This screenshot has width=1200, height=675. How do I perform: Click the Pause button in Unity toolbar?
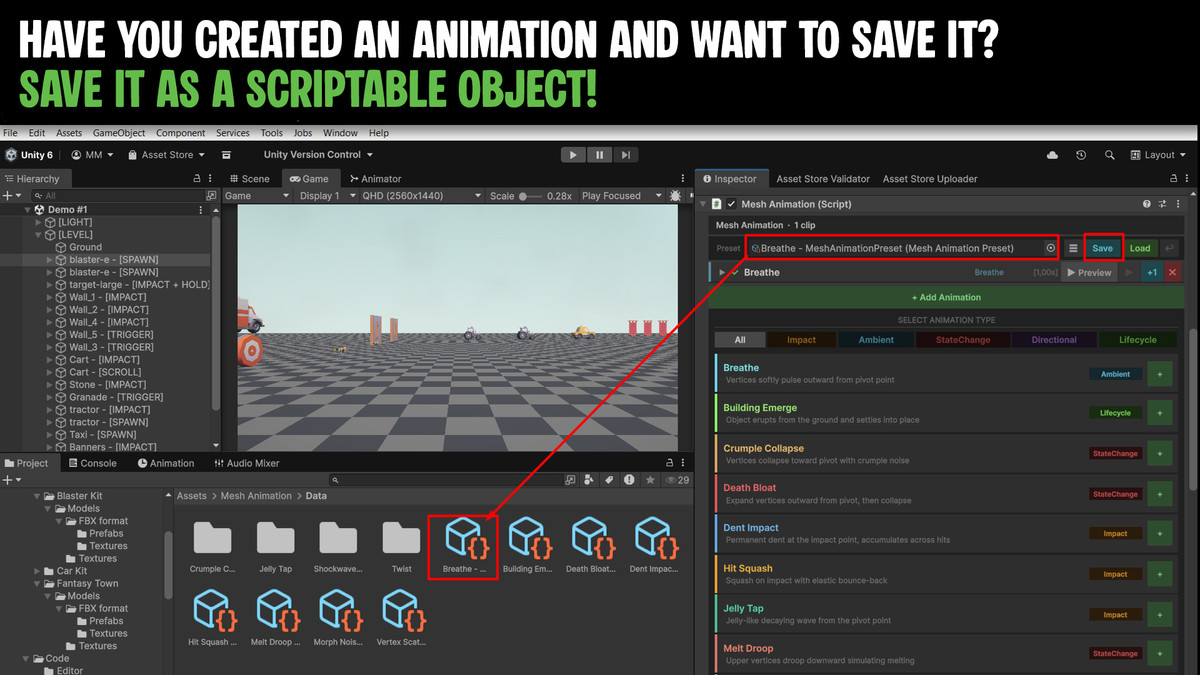click(599, 155)
